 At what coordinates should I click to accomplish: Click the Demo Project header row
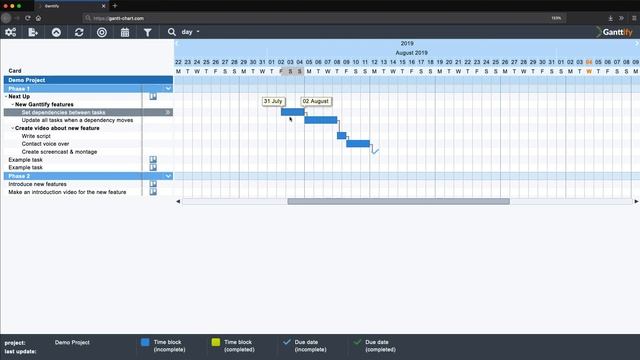[88, 80]
